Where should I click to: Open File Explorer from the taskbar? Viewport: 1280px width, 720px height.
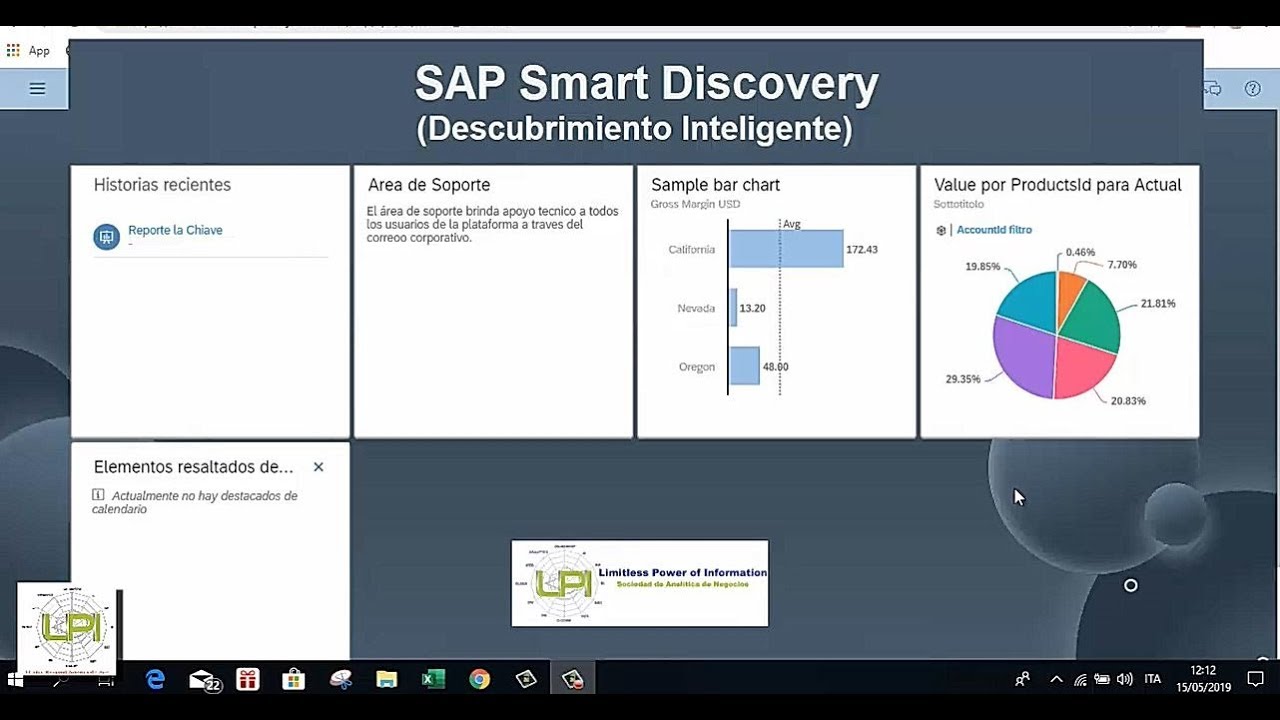pyautogui.click(x=387, y=680)
